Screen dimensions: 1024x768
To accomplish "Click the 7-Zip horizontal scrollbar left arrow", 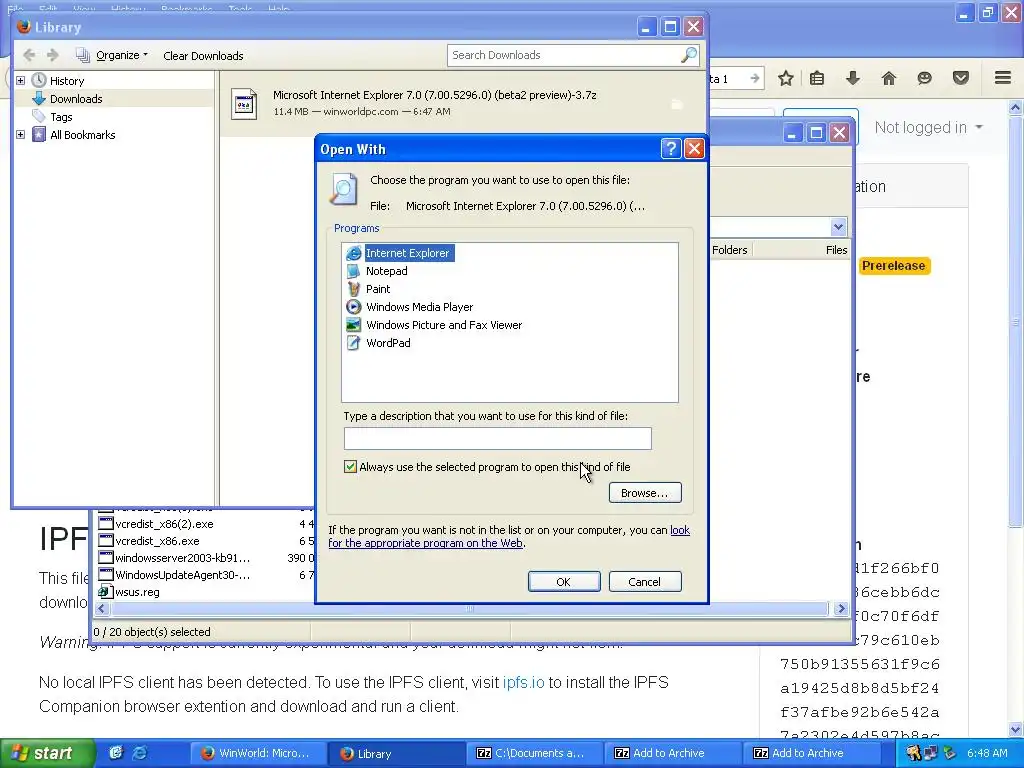I will (101, 609).
